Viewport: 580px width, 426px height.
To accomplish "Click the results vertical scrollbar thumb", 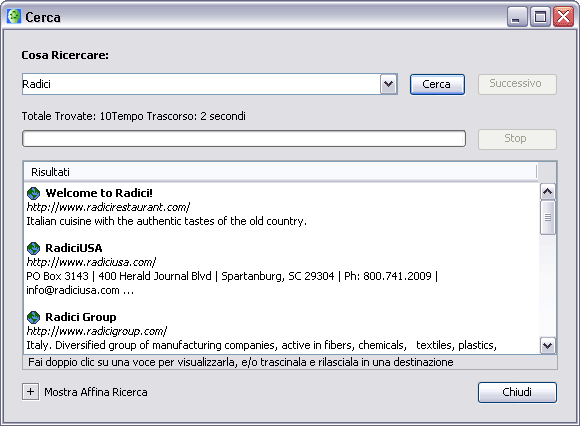I will (x=547, y=217).
